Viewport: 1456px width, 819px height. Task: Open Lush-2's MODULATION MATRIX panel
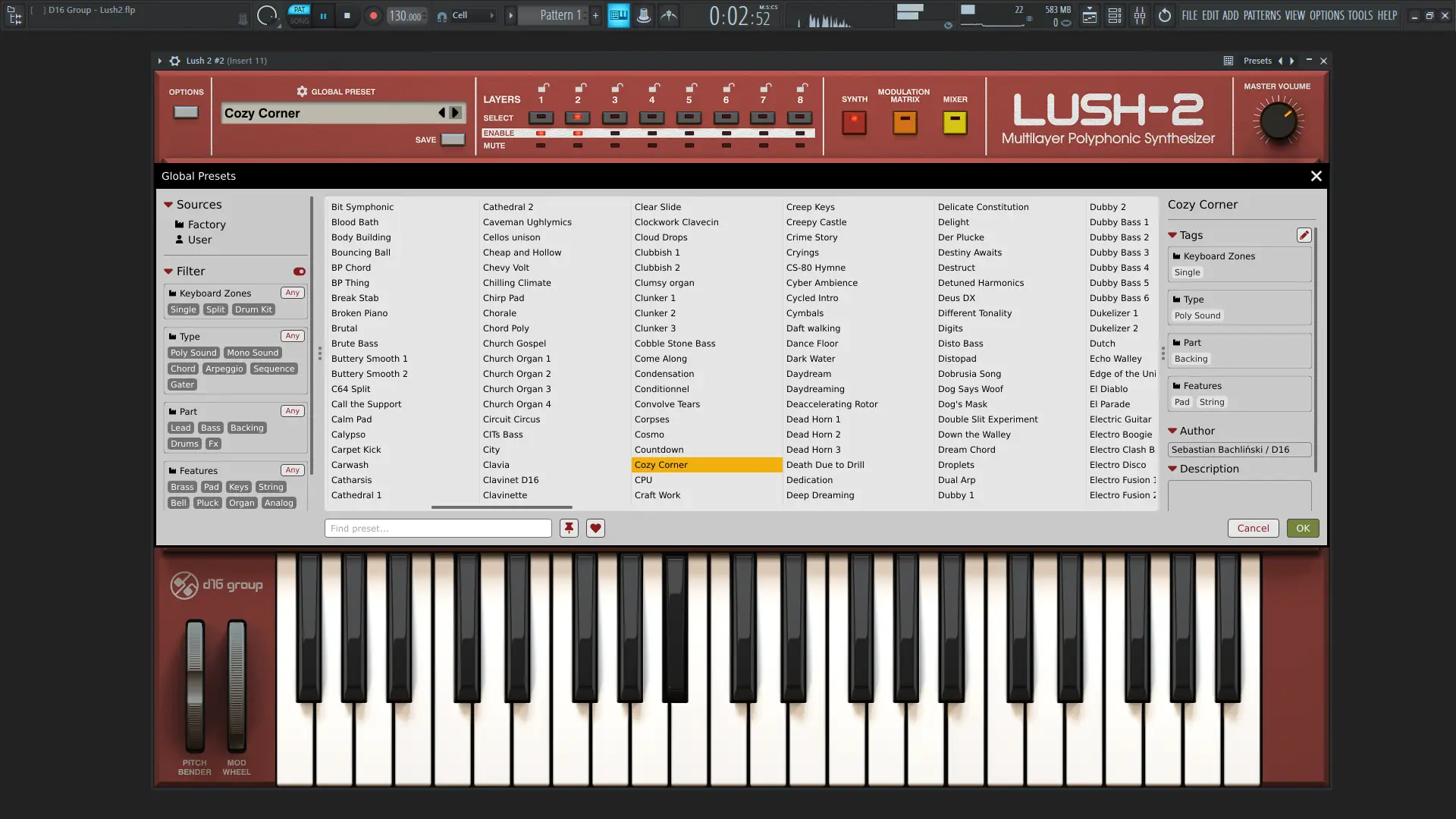[x=903, y=121]
